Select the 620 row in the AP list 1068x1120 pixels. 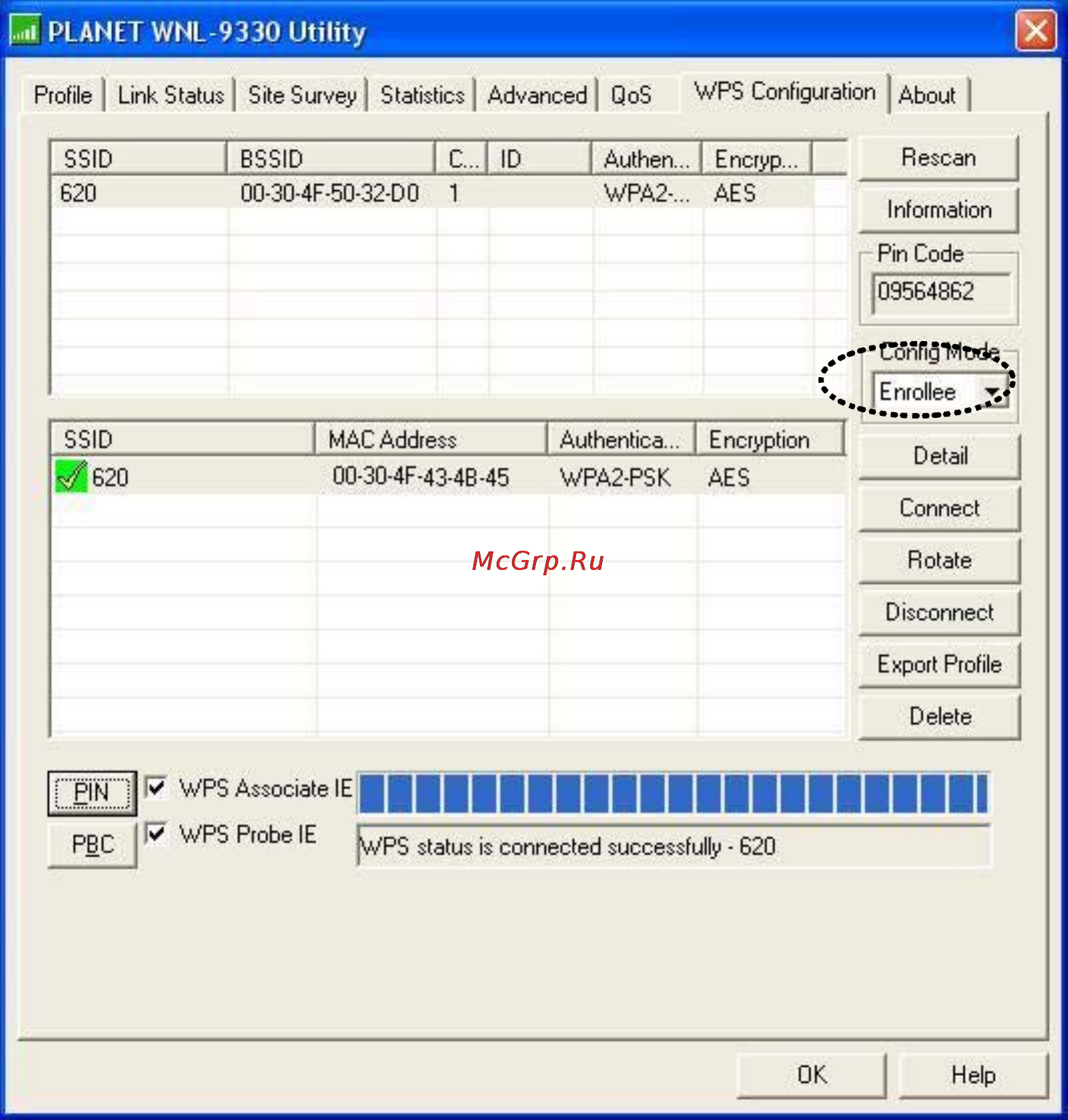(433, 193)
